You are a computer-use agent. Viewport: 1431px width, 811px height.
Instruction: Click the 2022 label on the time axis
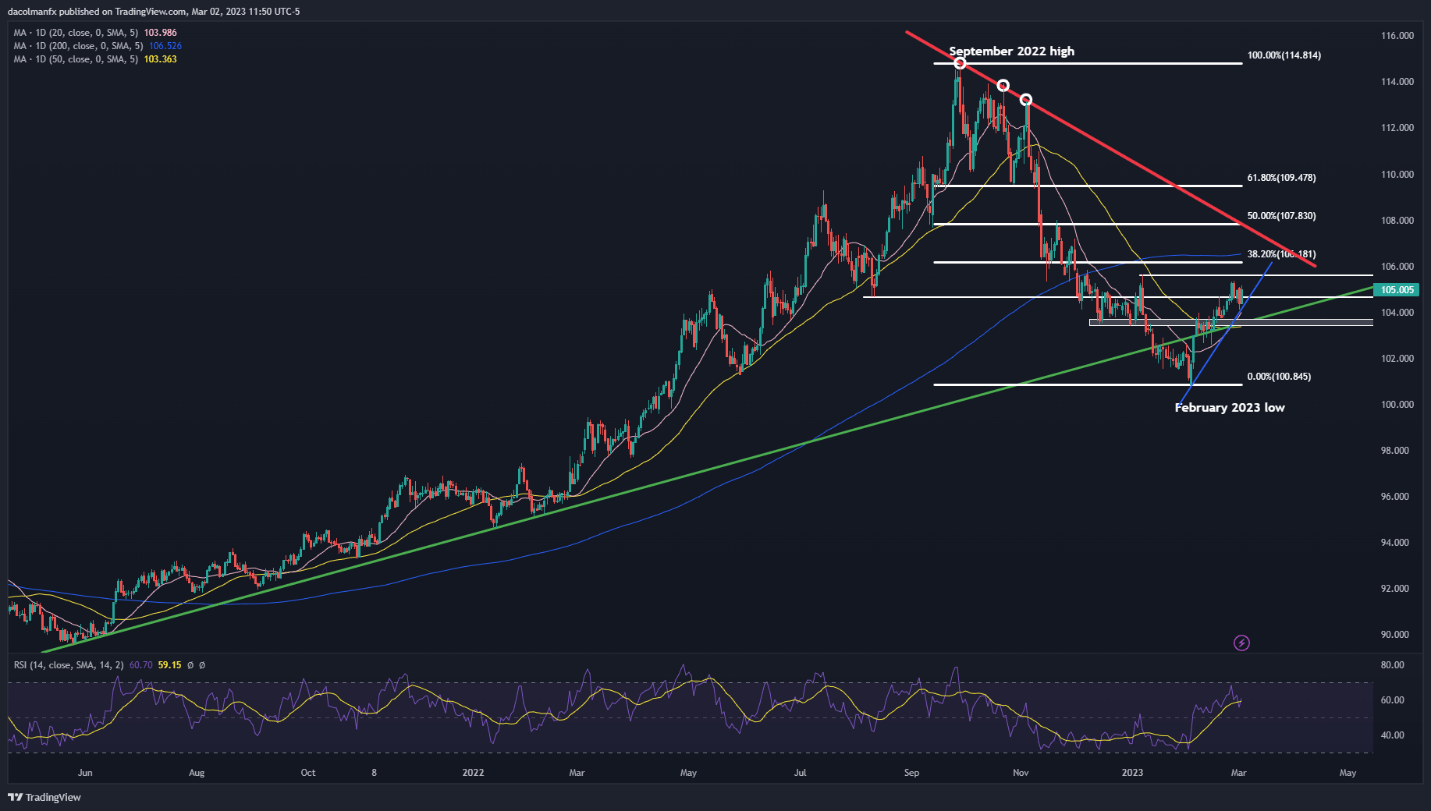click(474, 773)
